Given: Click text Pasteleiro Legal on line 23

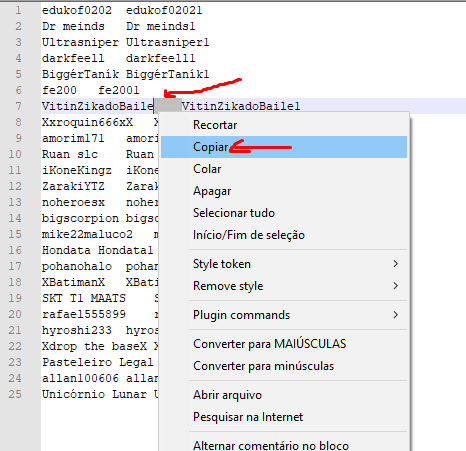Looking at the screenshot, I should pos(98,362).
